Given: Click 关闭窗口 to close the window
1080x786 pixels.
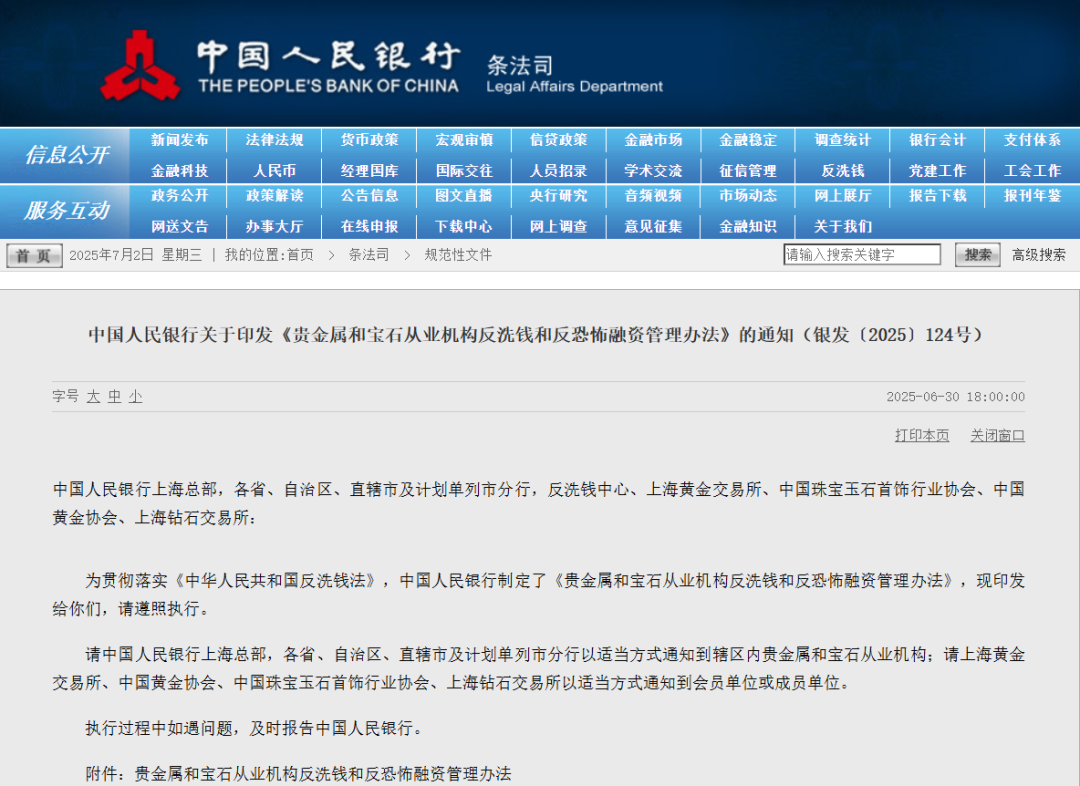Looking at the screenshot, I should [997, 435].
